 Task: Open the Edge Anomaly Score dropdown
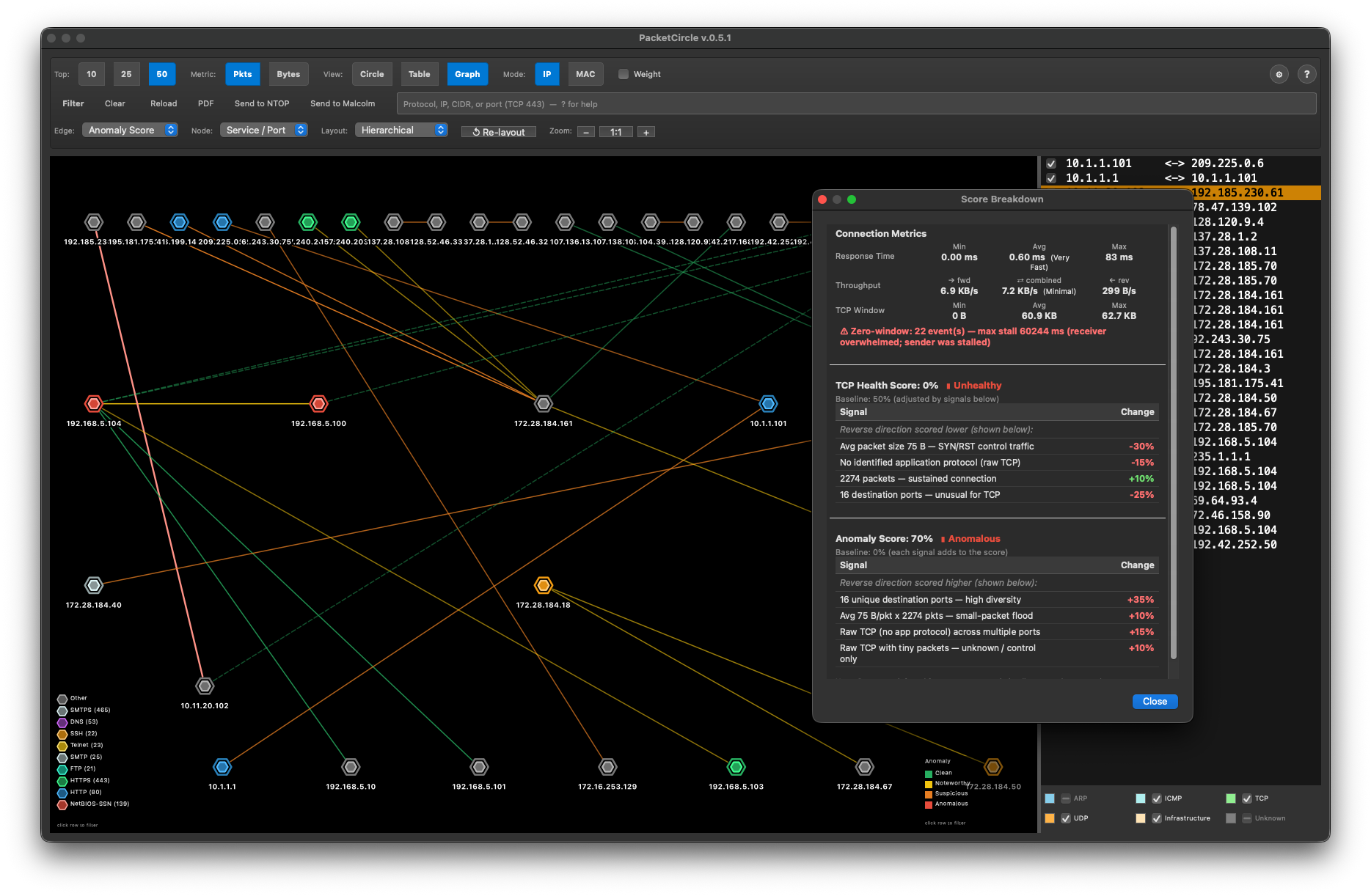point(130,130)
